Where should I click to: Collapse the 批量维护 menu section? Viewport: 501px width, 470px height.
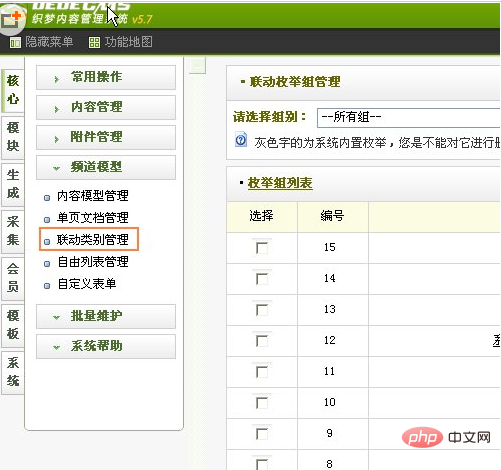(x=106, y=316)
